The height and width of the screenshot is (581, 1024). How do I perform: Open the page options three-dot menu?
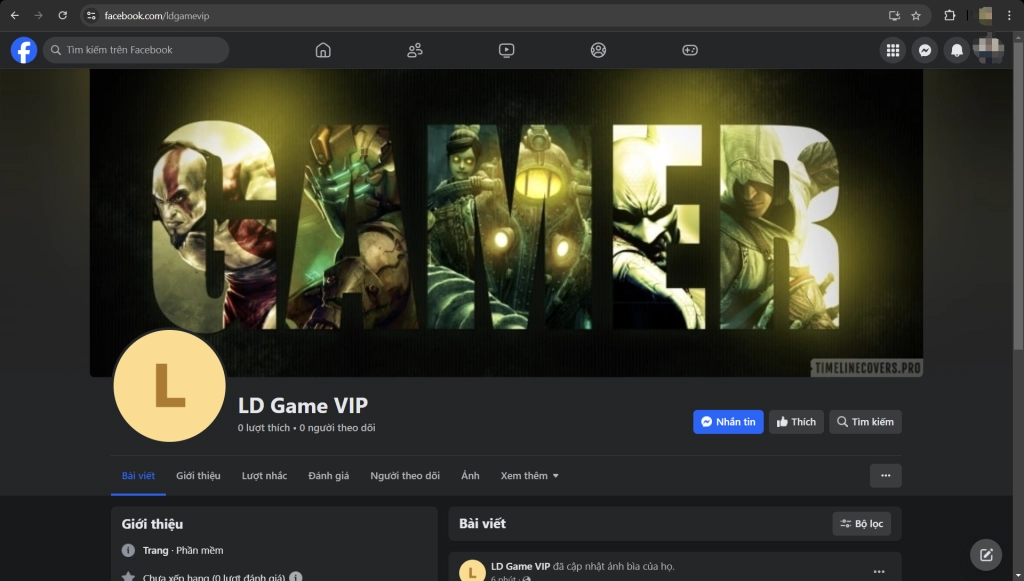(885, 476)
